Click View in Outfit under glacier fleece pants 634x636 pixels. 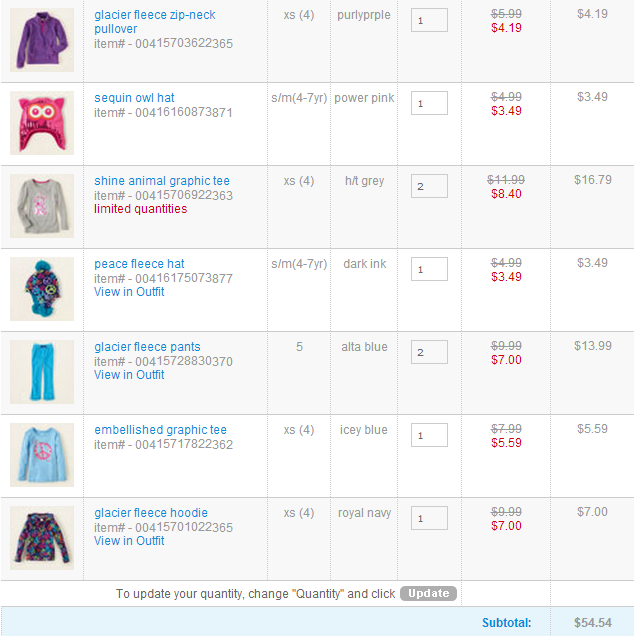point(129,375)
